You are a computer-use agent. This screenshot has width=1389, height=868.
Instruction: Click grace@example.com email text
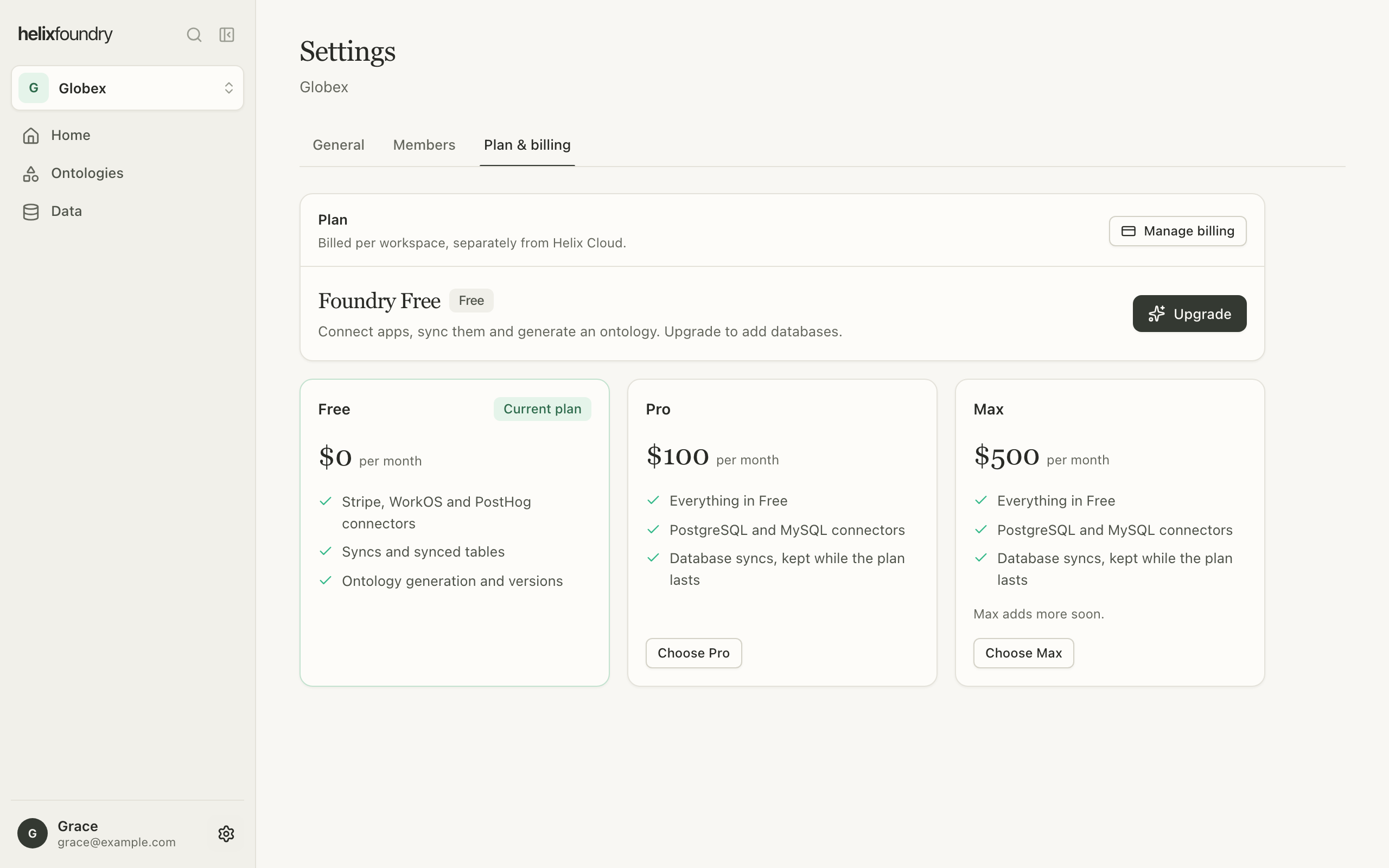point(117,842)
